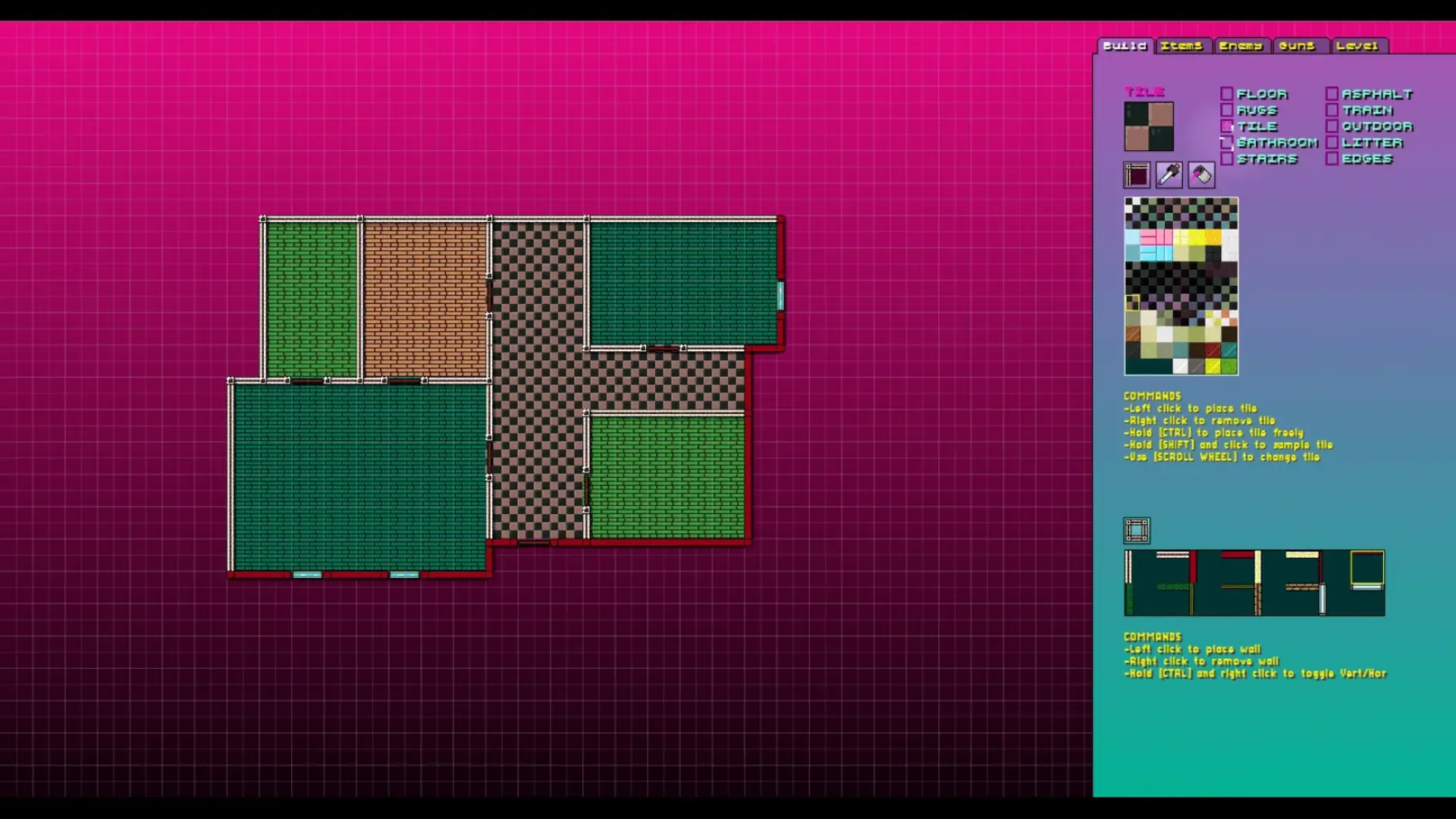Tick the ASPHALT tile category checkbox
1456x819 pixels.
1332,94
